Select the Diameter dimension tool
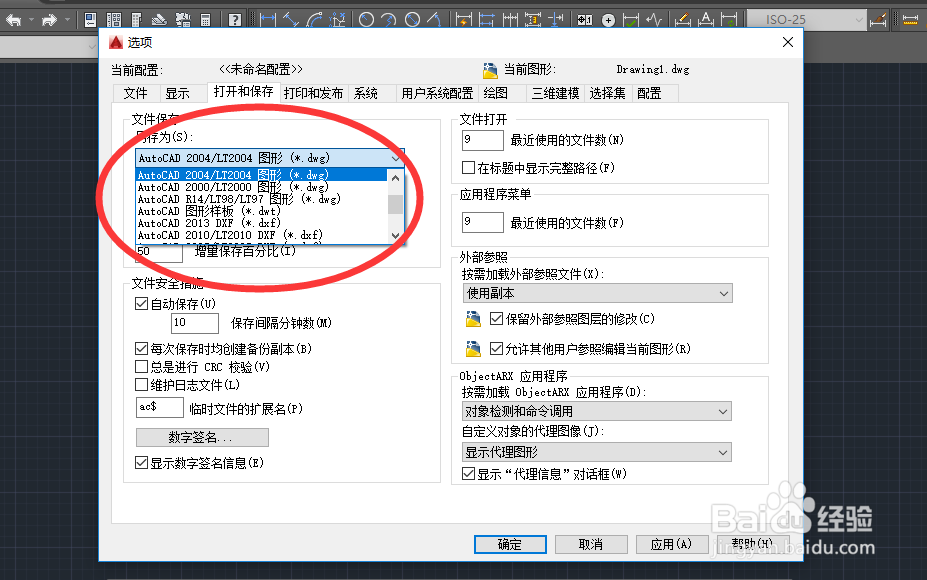 click(x=412, y=20)
